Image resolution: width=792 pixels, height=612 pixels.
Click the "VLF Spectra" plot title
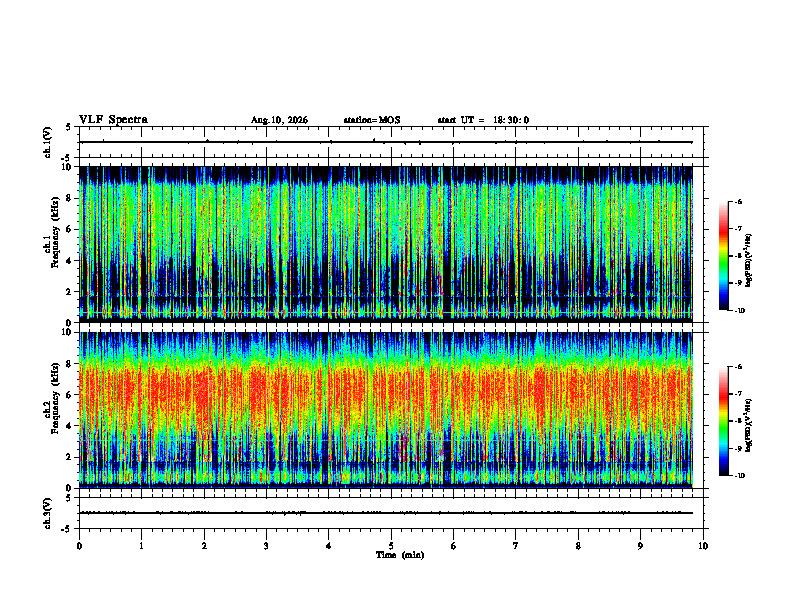coord(113,120)
